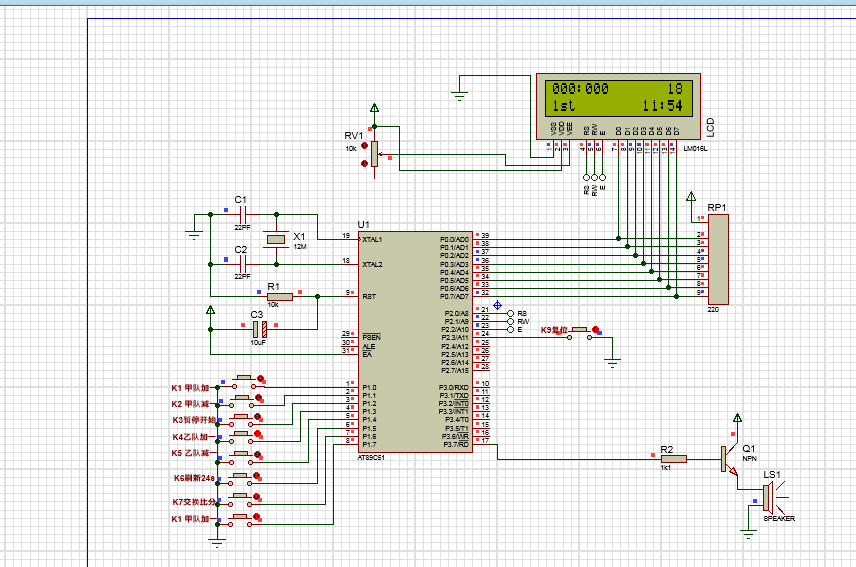
Task: Push the K2 push-button actuator
Action: (x=242, y=398)
